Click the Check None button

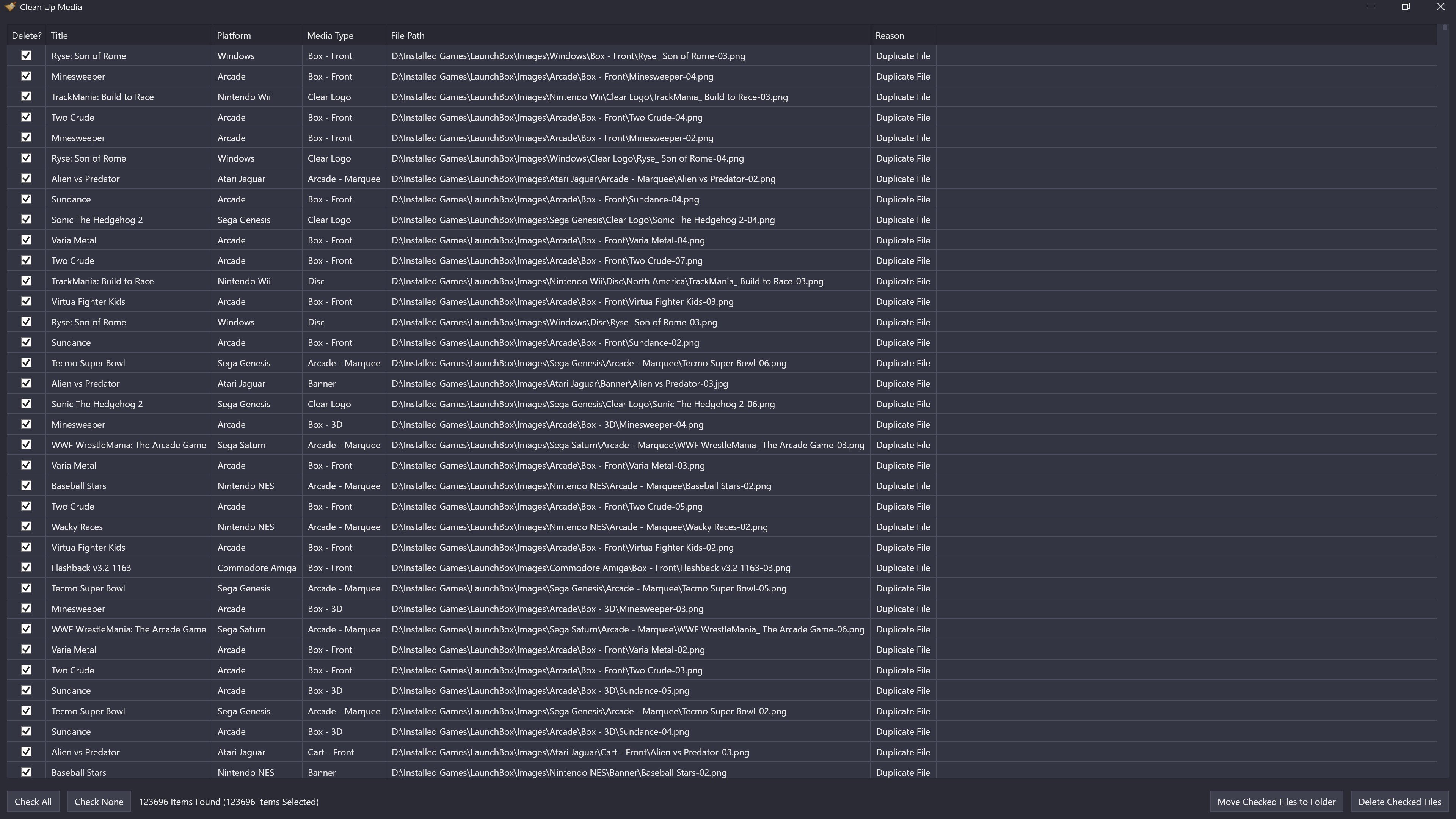pos(99,802)
